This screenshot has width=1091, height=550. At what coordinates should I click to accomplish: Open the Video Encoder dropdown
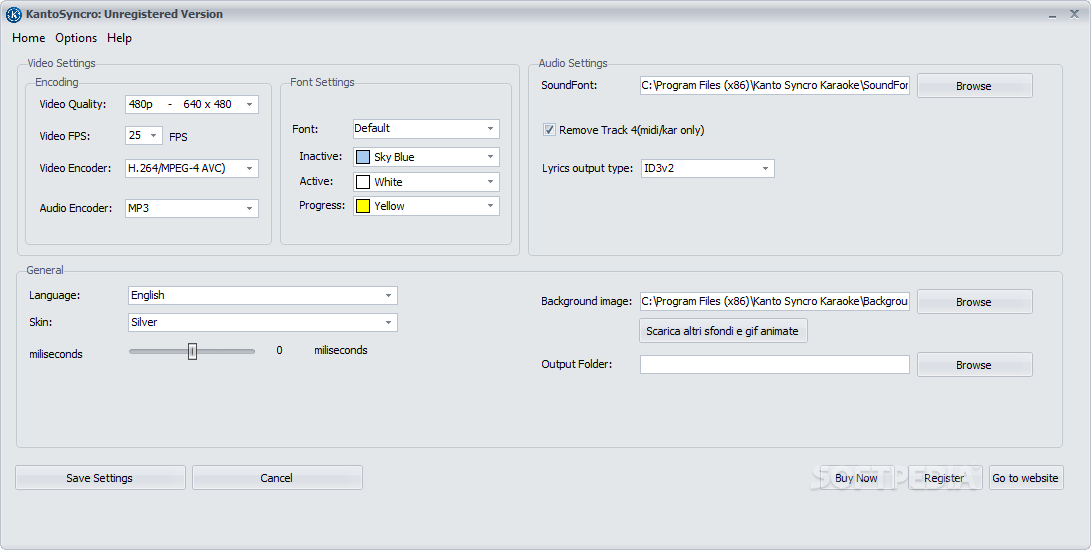[191, 168]
